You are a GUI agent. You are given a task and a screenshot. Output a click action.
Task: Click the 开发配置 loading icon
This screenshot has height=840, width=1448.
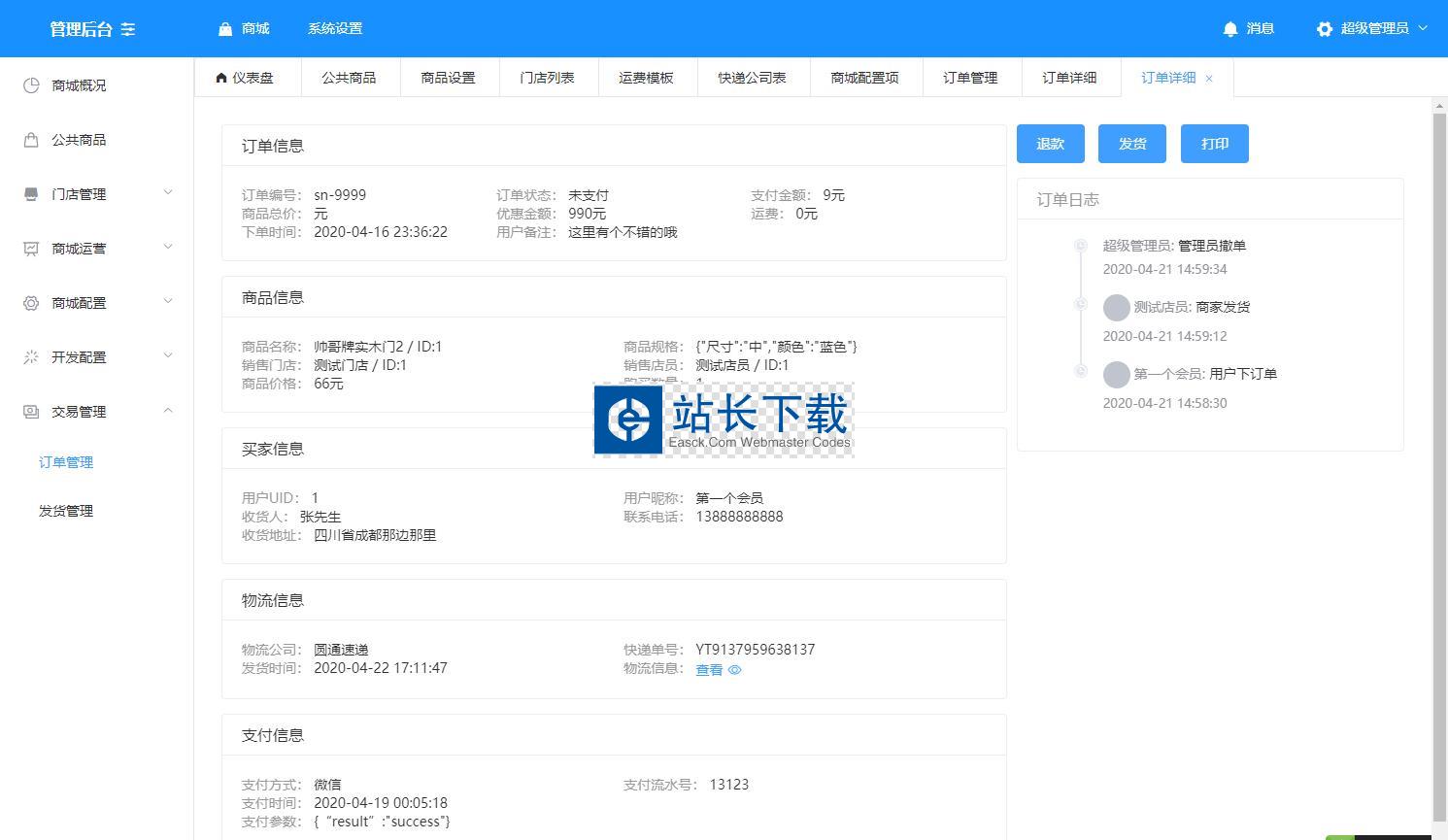click(31, 357)
